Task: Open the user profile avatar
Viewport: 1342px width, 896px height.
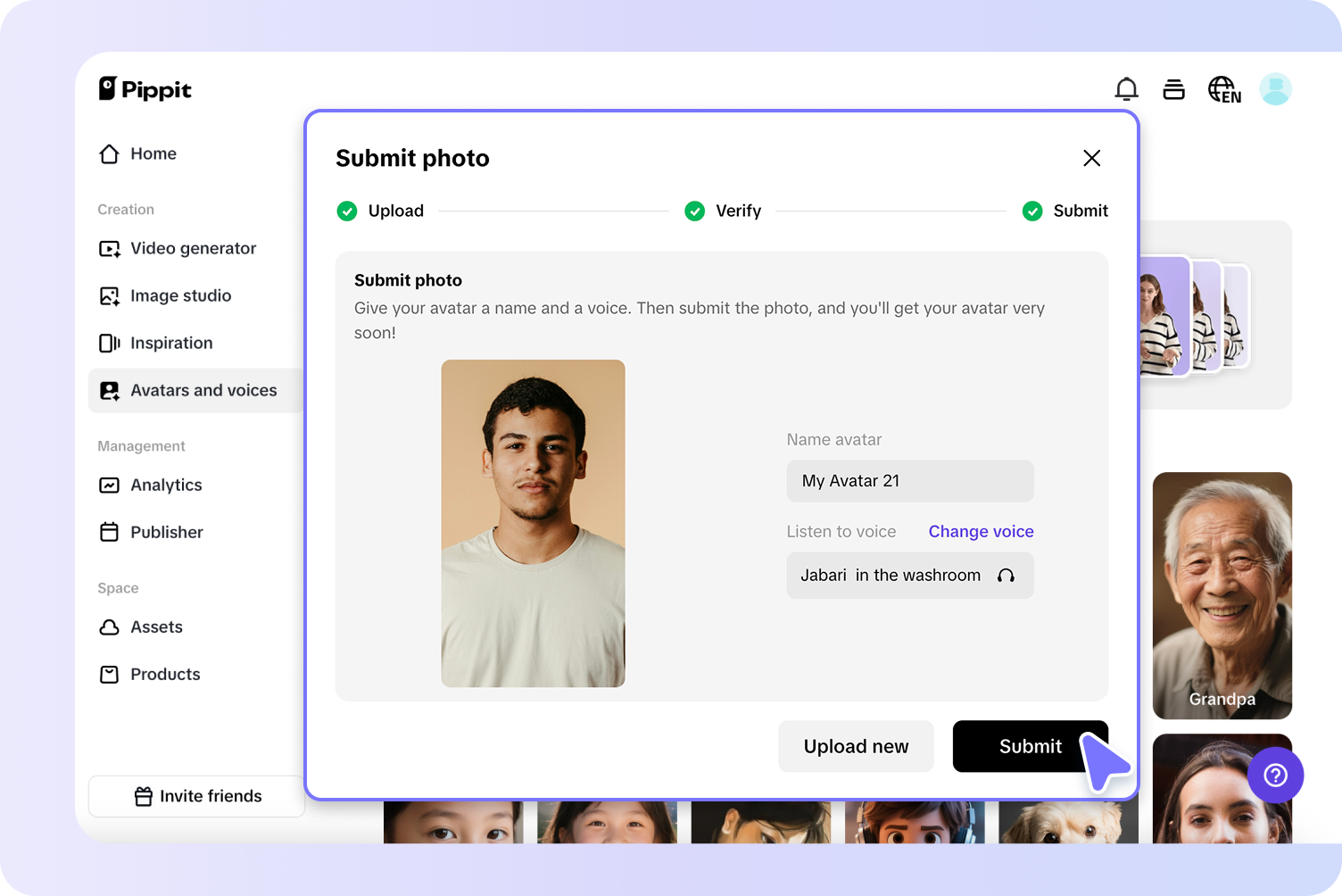Action: (1275, 89)
